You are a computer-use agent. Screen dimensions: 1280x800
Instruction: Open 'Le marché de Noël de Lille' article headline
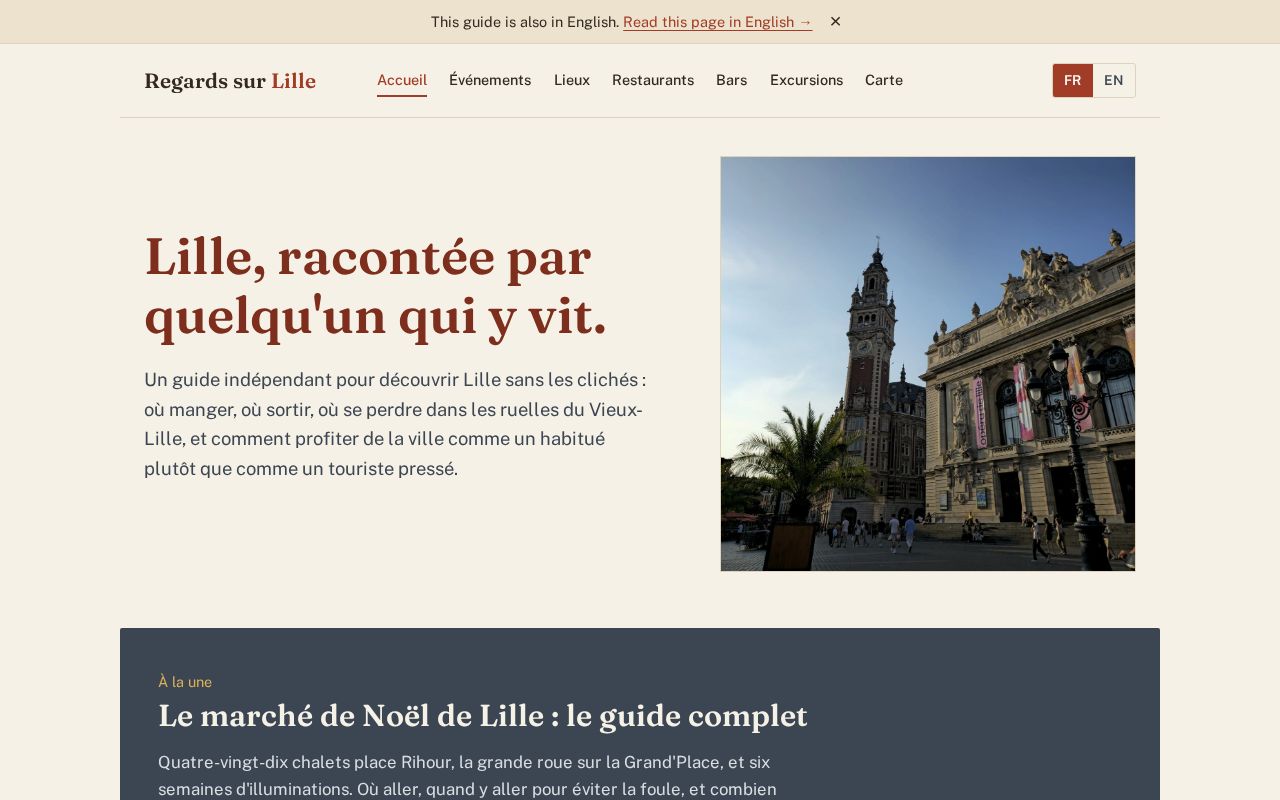click(x=483, y=716)
